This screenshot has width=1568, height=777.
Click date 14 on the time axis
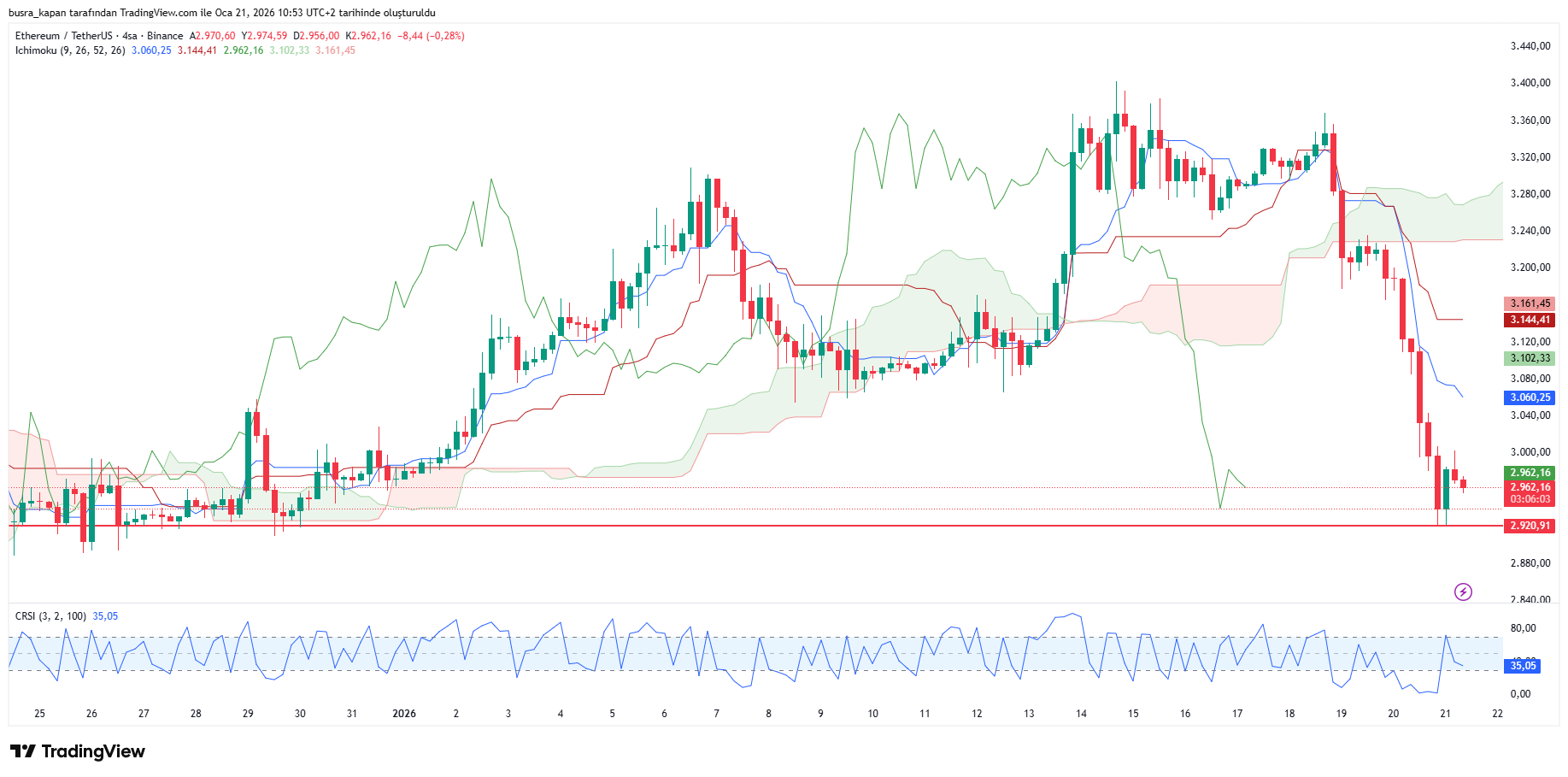coord(1081,714)
